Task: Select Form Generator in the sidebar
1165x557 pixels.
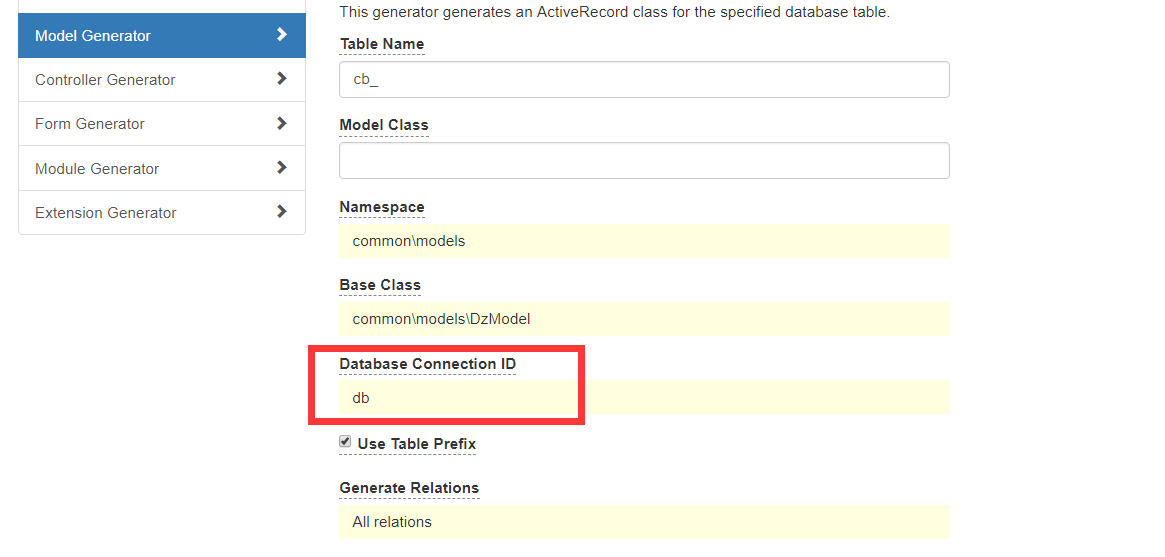Action: (162, 124)
